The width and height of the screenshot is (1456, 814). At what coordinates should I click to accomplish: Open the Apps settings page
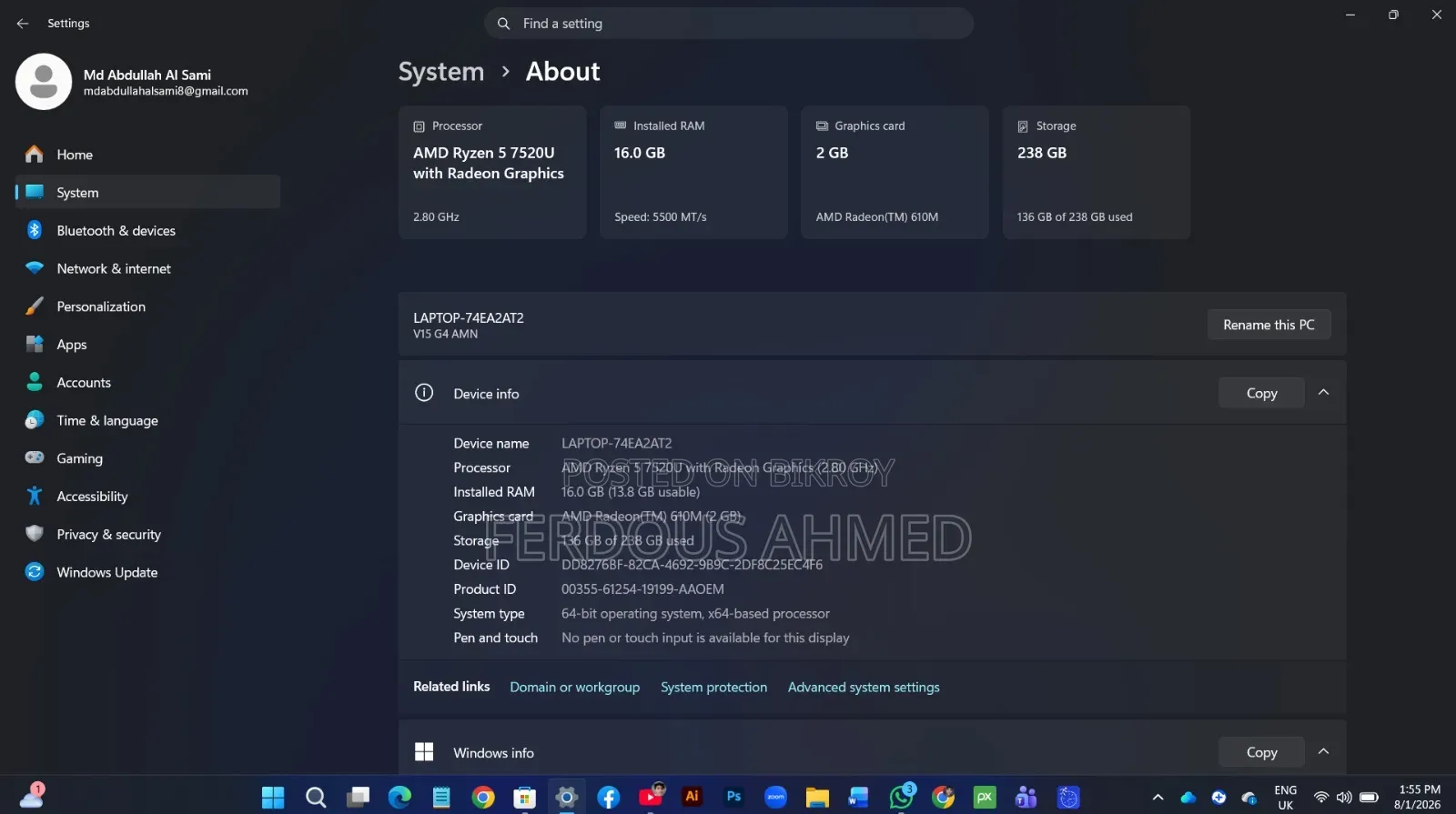pyautogui.click(x=147, y=345)
